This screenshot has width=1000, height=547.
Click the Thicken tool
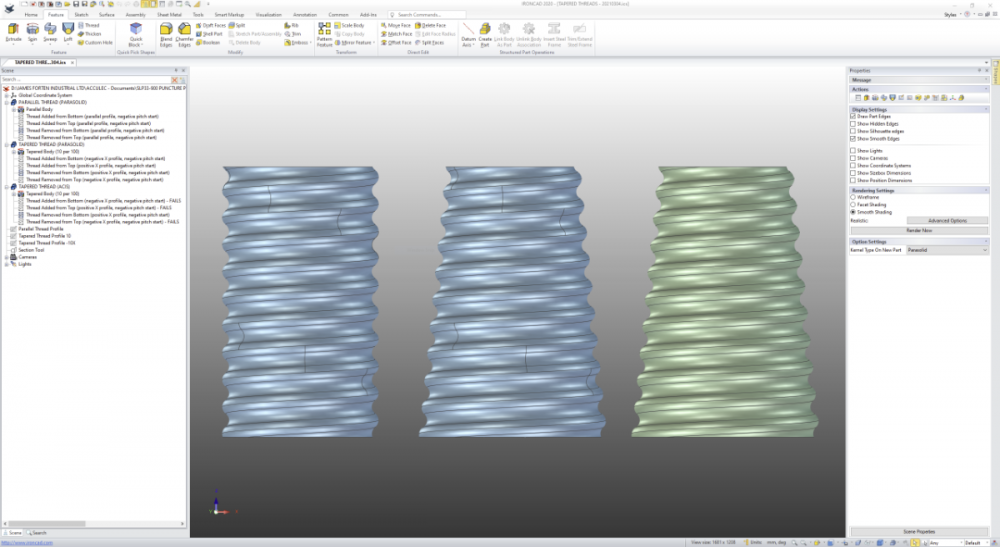point(90,34)
